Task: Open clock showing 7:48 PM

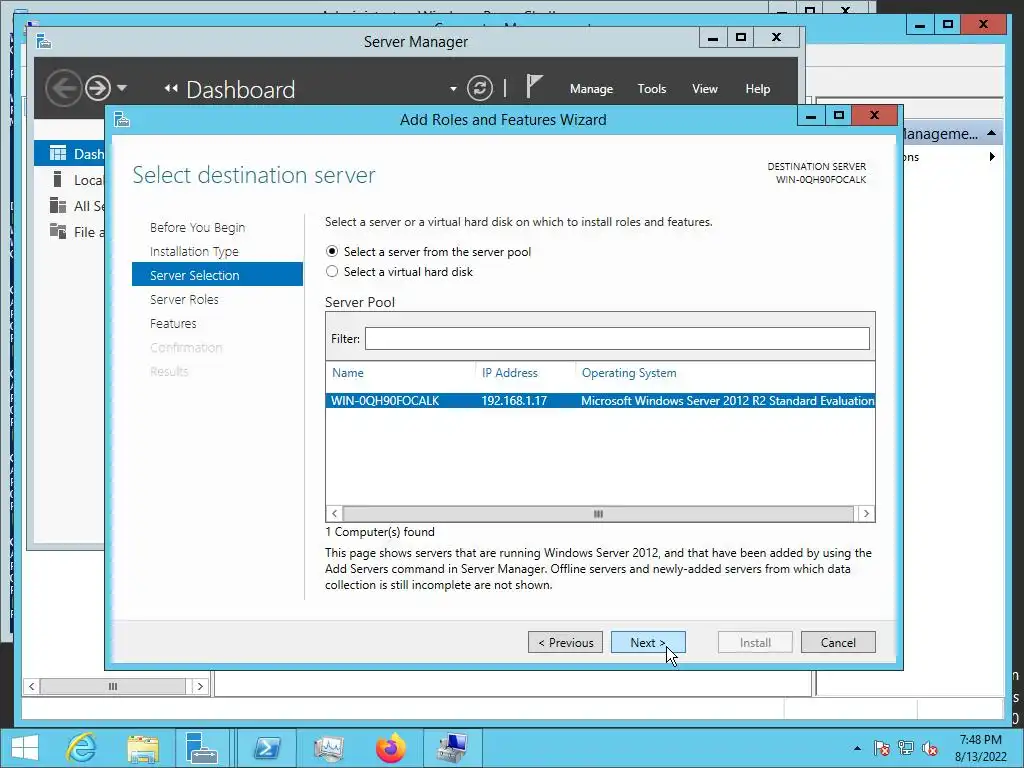Action: [980, 748]
